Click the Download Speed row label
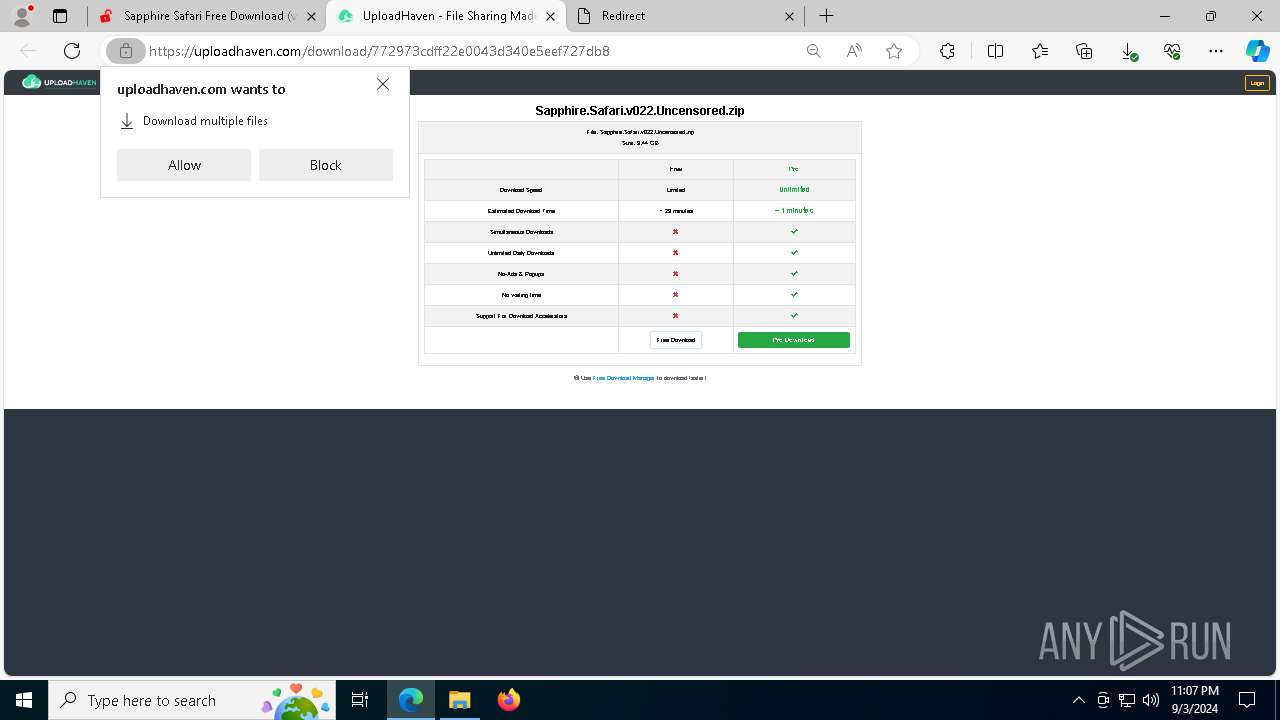1280x720 pixels. click(x=521, y=190)
